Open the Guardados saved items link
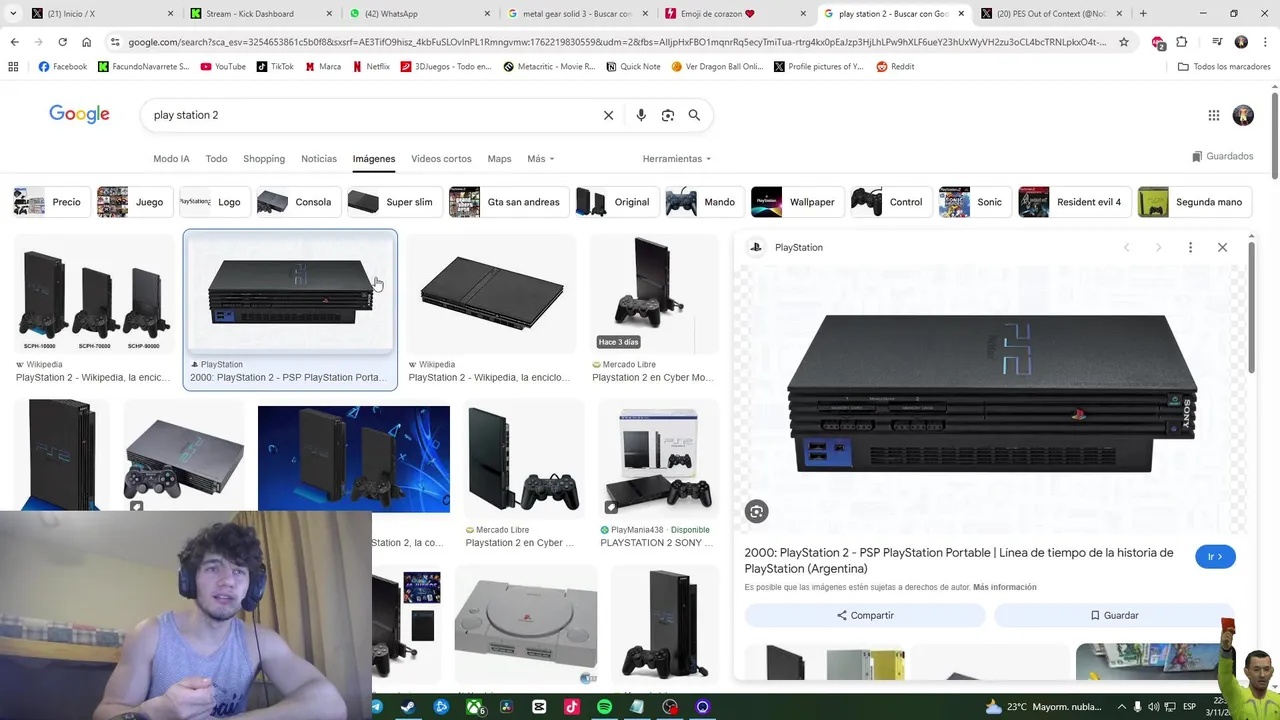 (1222, 157)
